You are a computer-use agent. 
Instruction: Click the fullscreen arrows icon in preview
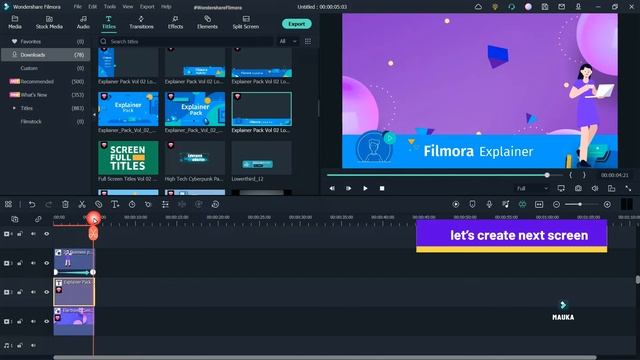click(x=628, y=188)
